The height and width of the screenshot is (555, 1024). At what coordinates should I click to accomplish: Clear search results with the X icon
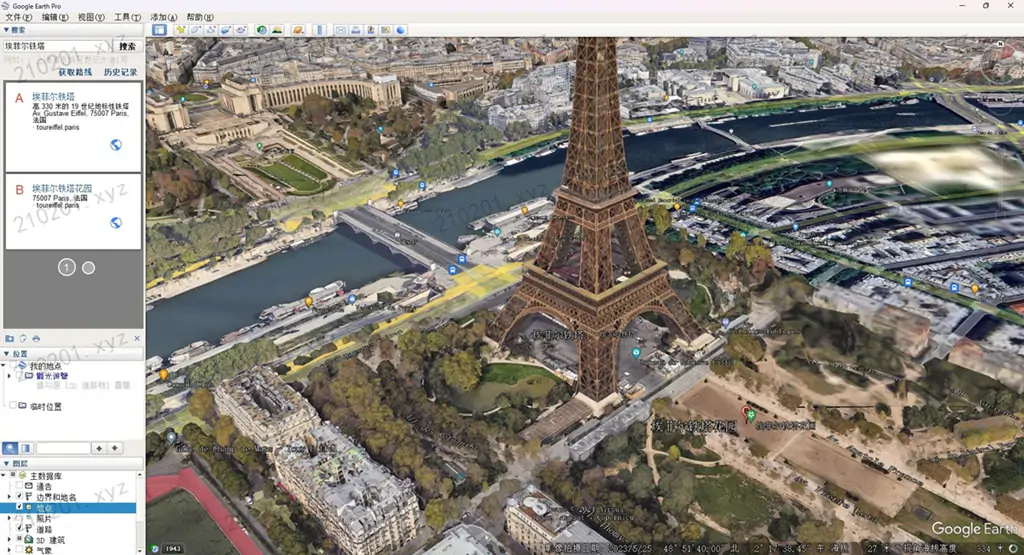click(136, 338)
